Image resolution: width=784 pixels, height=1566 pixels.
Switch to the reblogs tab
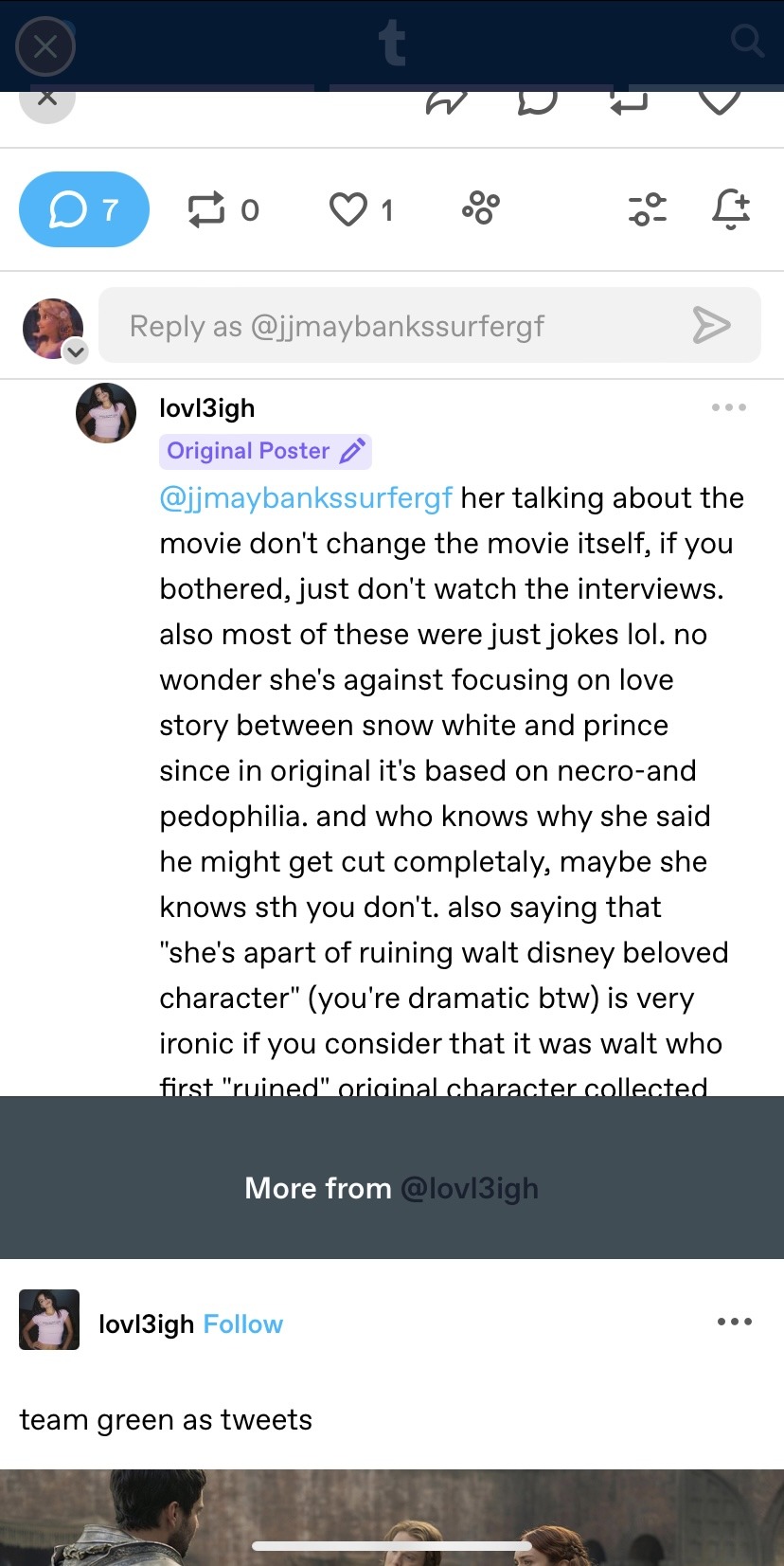(223, 209)
